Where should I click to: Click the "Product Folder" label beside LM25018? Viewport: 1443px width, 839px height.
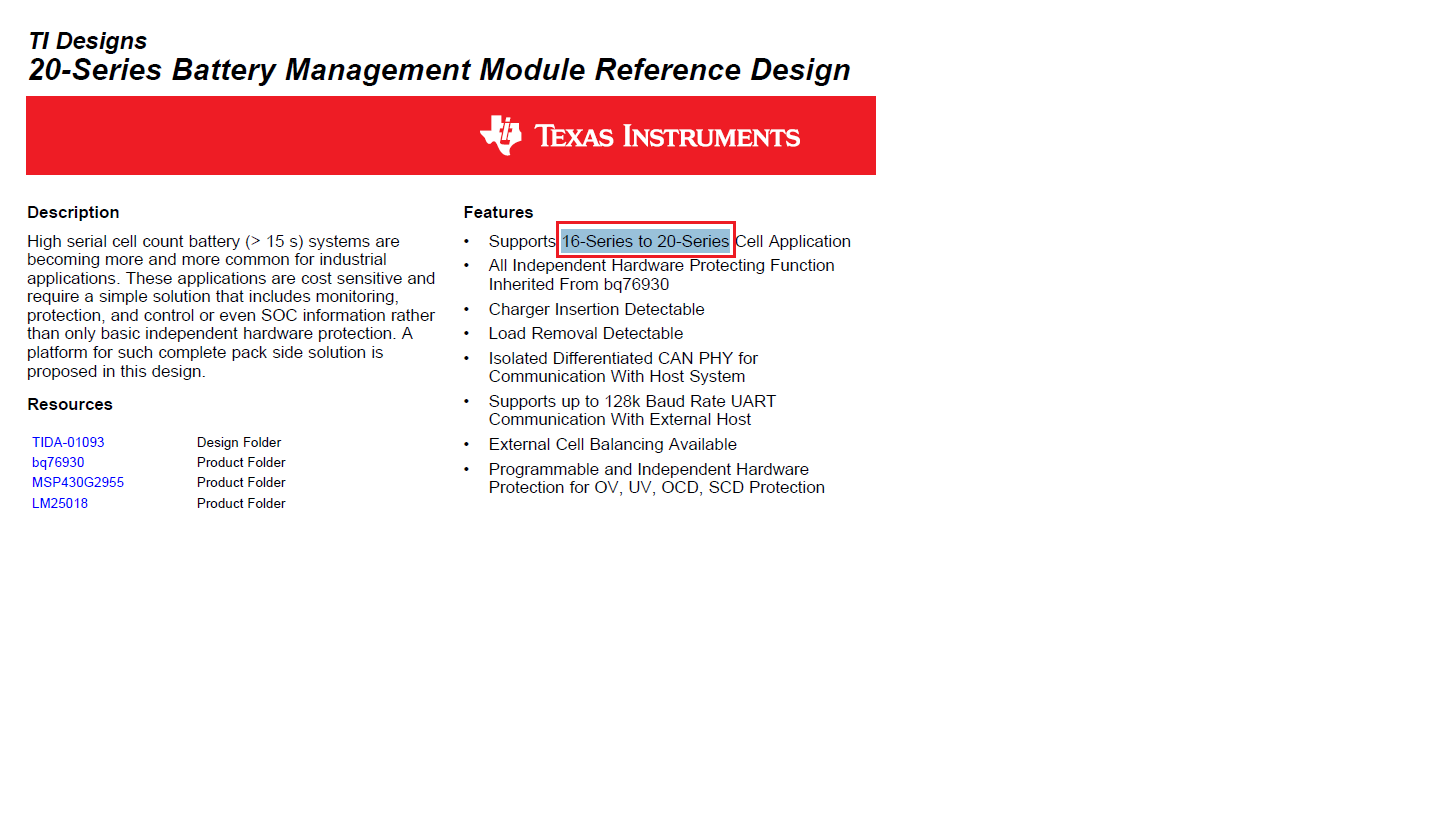pos(241,503)
